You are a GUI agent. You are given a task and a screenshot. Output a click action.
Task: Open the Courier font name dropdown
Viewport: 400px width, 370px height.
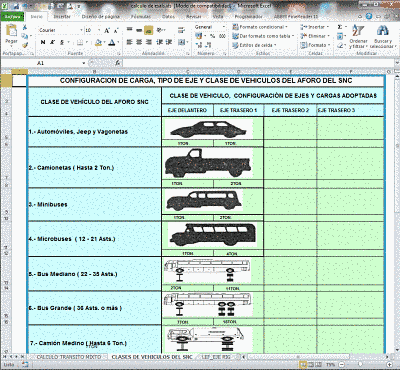[81, 30]
